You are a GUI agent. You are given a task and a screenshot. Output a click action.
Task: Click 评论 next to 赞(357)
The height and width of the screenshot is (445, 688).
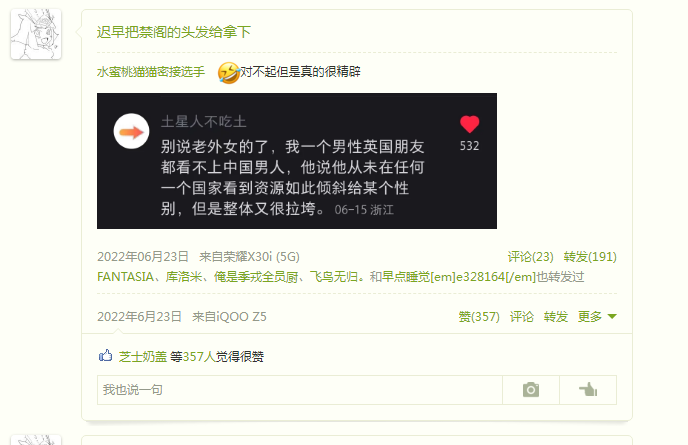[x=522, y=316]
